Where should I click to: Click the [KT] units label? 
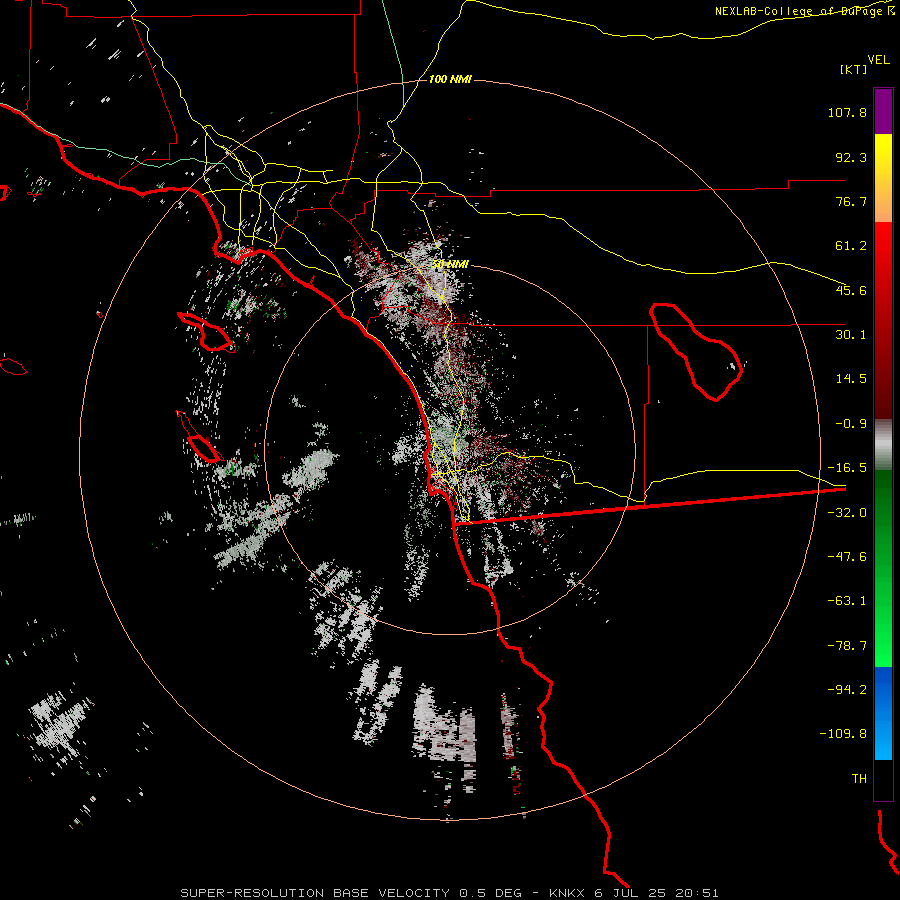[854, 69]
